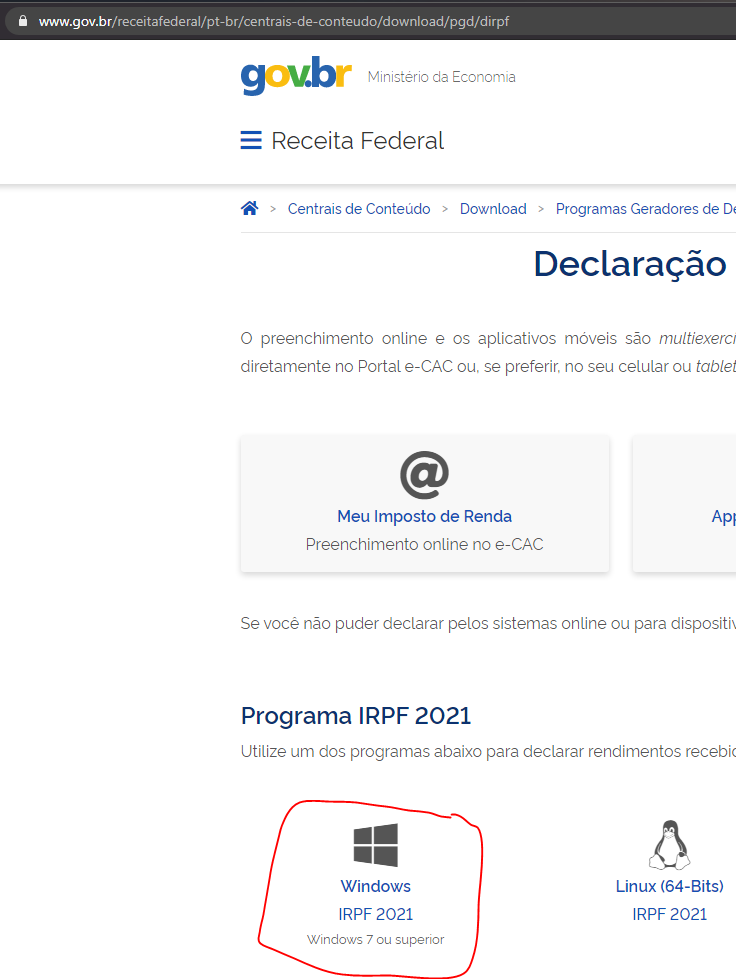
Task: Click the Windows logo icon
Action: pyautogui.click(x=375, y=845)
